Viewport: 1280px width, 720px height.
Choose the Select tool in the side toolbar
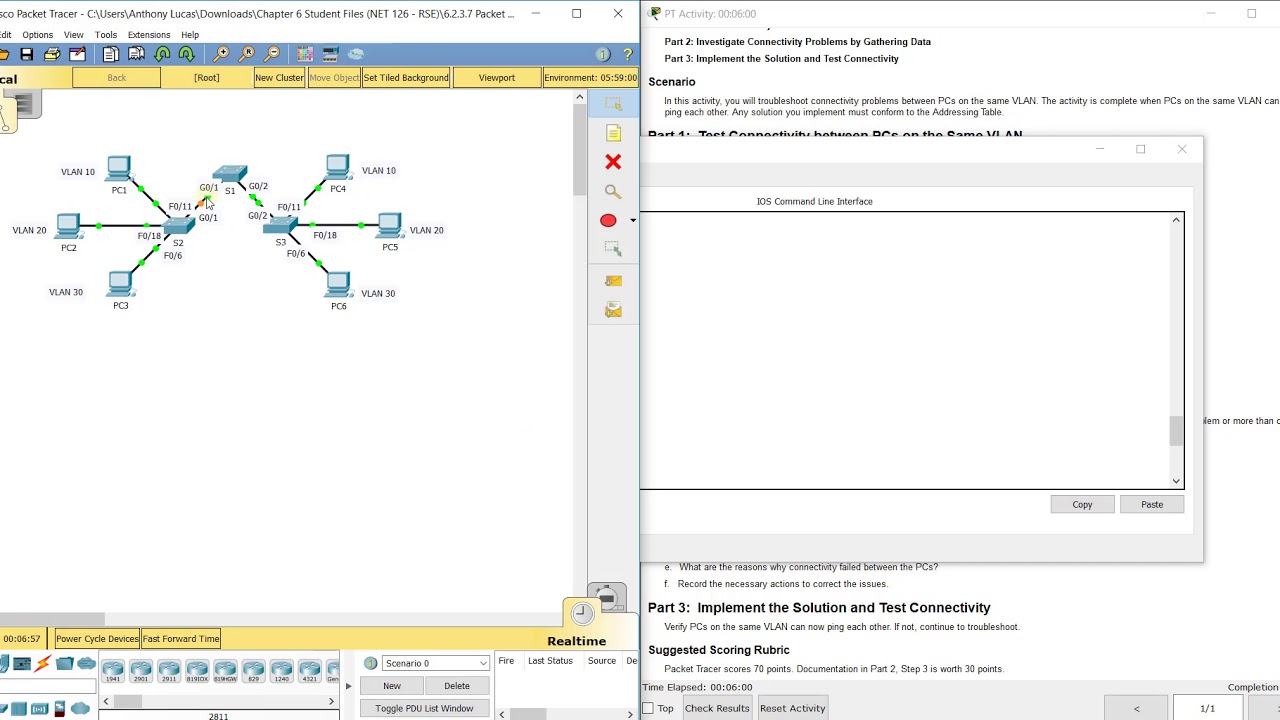[613, 104]
